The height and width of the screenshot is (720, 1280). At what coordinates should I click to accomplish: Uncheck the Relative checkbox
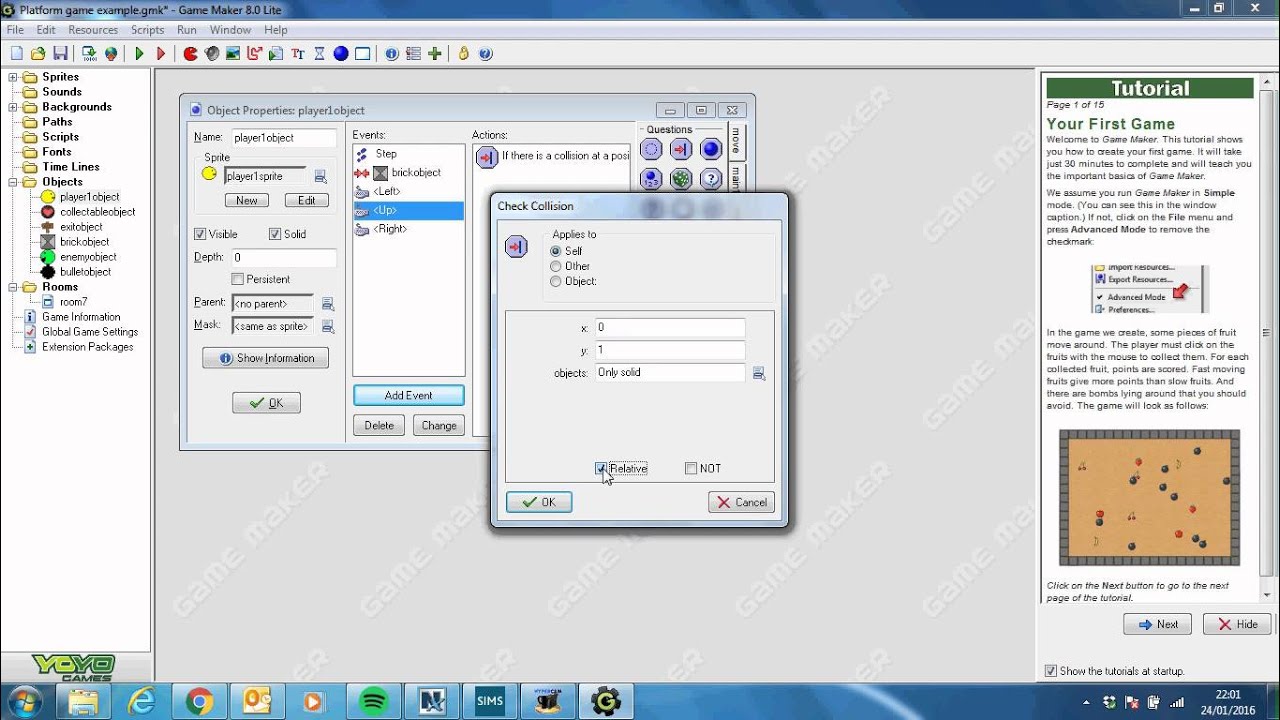601,468
